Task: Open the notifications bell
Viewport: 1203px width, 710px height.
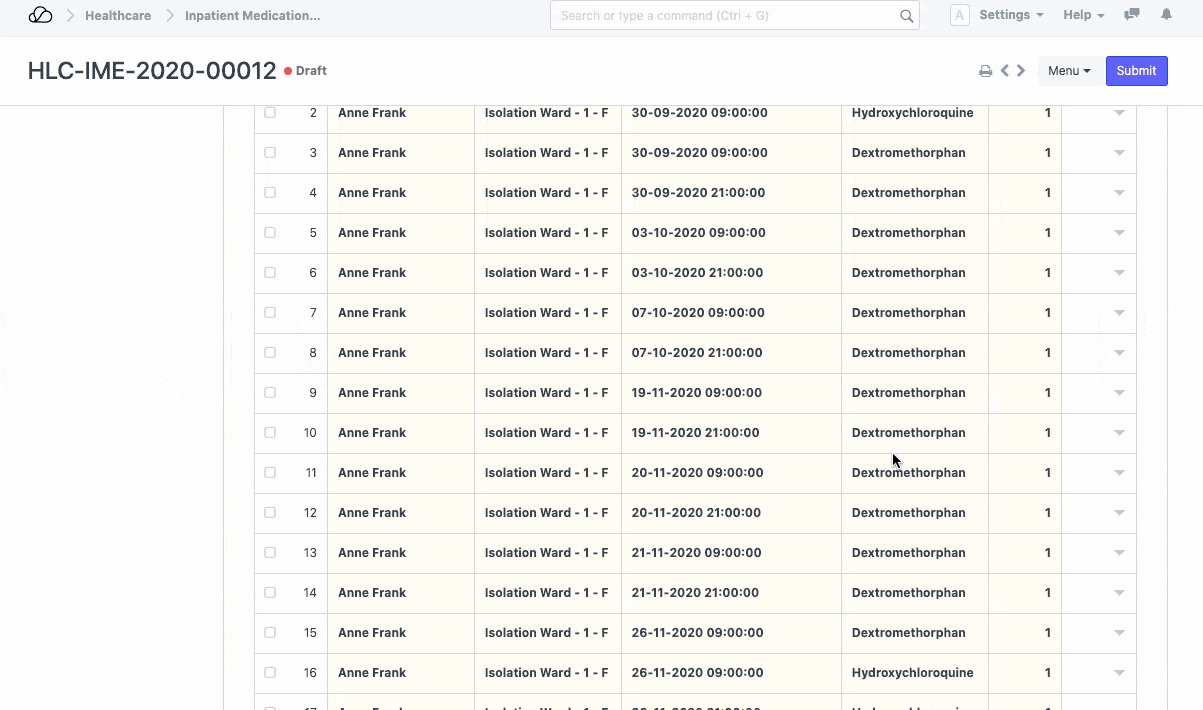Action: (x=1166, y=15)
